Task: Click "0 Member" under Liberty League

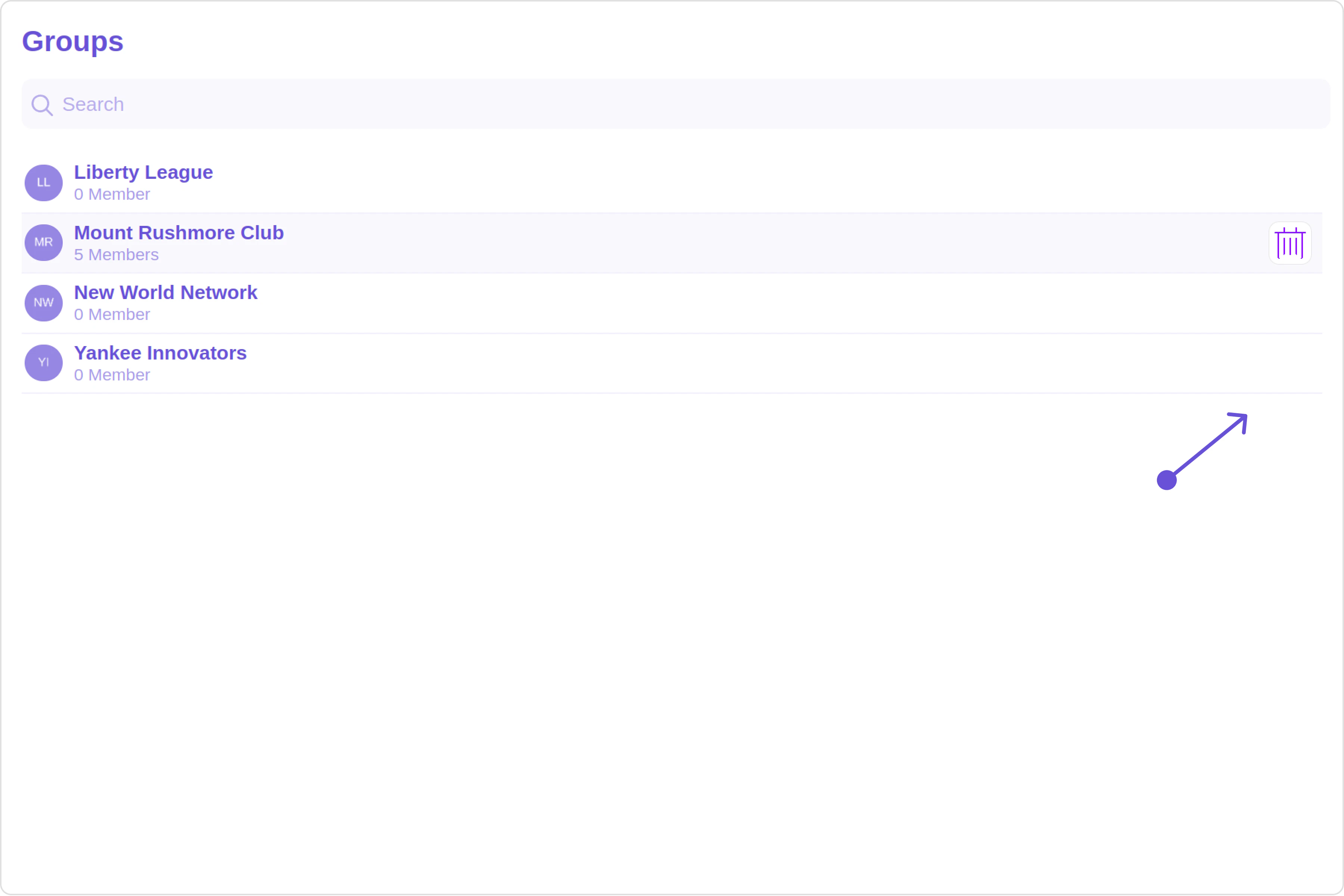Action: tap(112, 195)
